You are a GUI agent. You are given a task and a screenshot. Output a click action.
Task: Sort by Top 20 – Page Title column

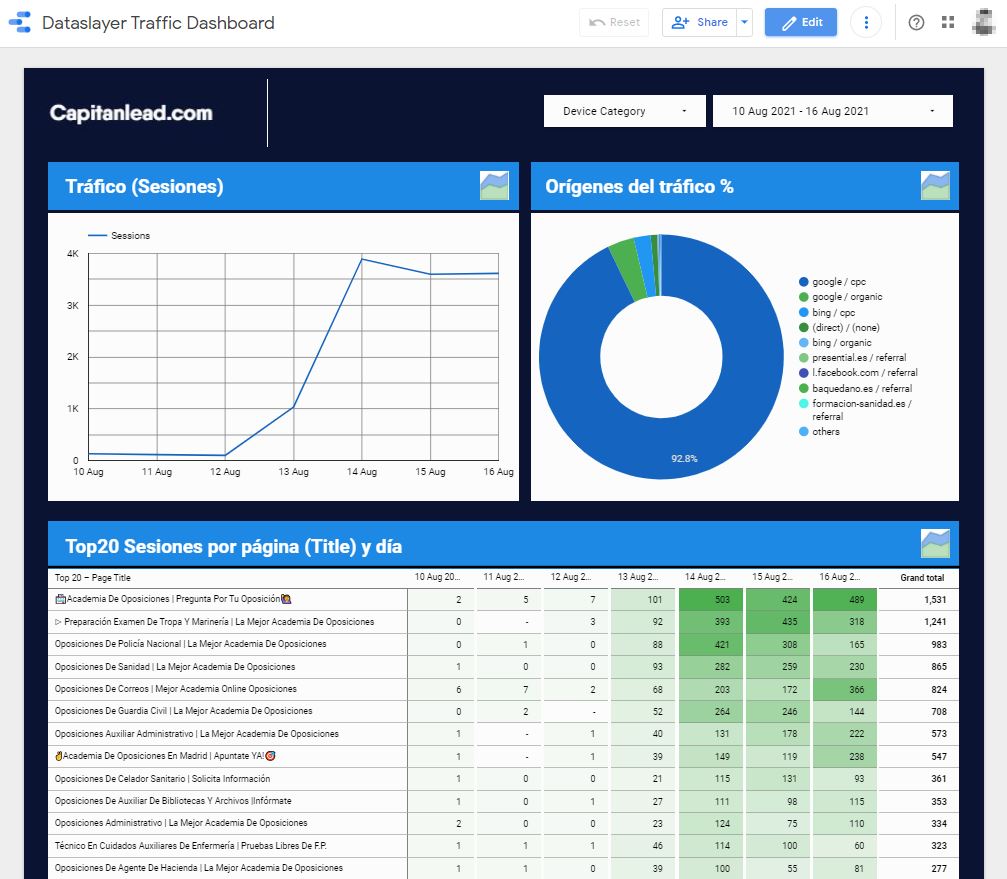click(92, 578)
